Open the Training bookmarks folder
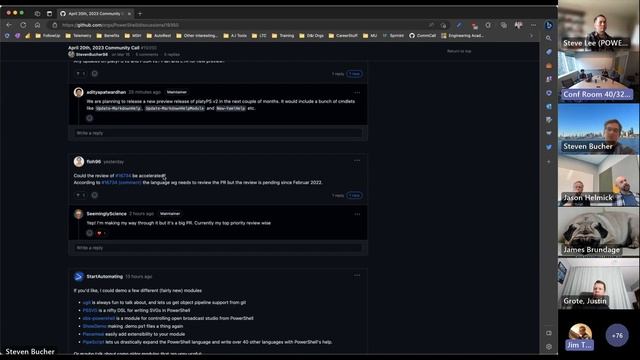Viewport: 640px width, 360px height. 283,36
